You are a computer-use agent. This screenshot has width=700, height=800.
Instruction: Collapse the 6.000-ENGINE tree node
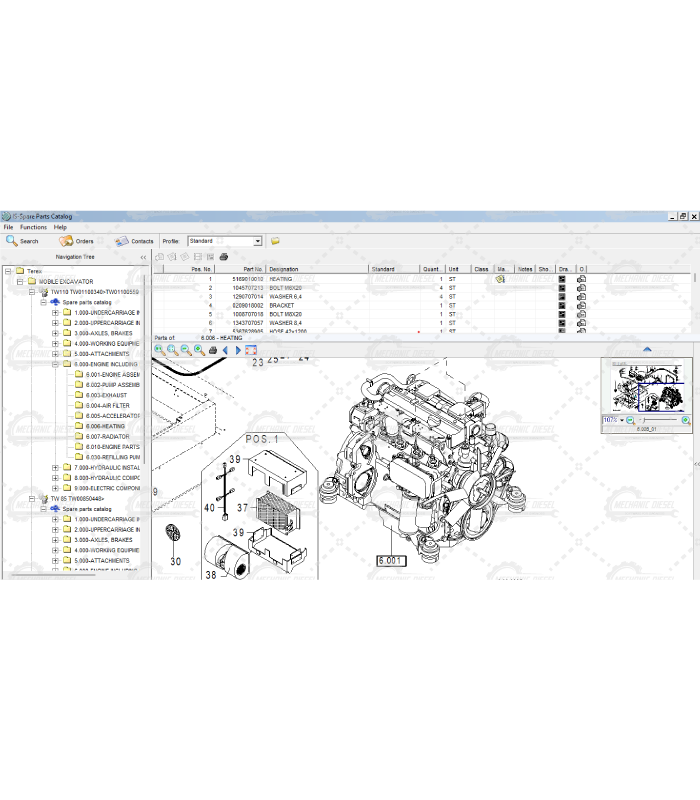[55, 365]
